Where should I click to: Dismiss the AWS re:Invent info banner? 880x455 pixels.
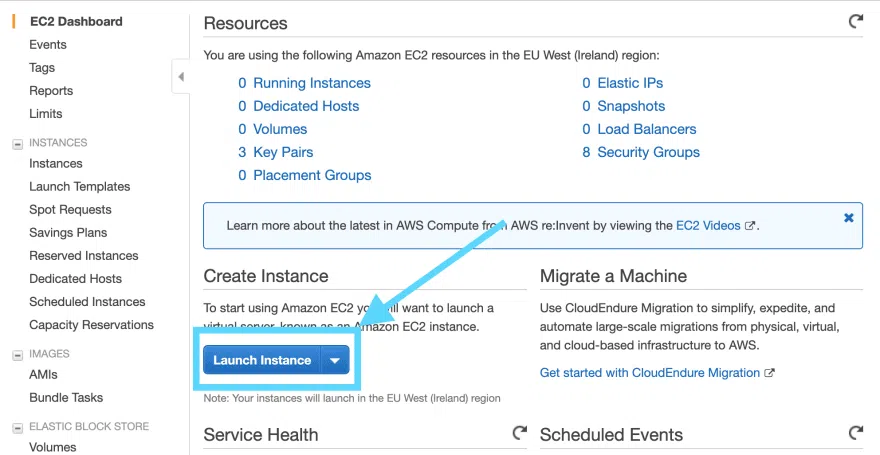(x=848, y=217)
